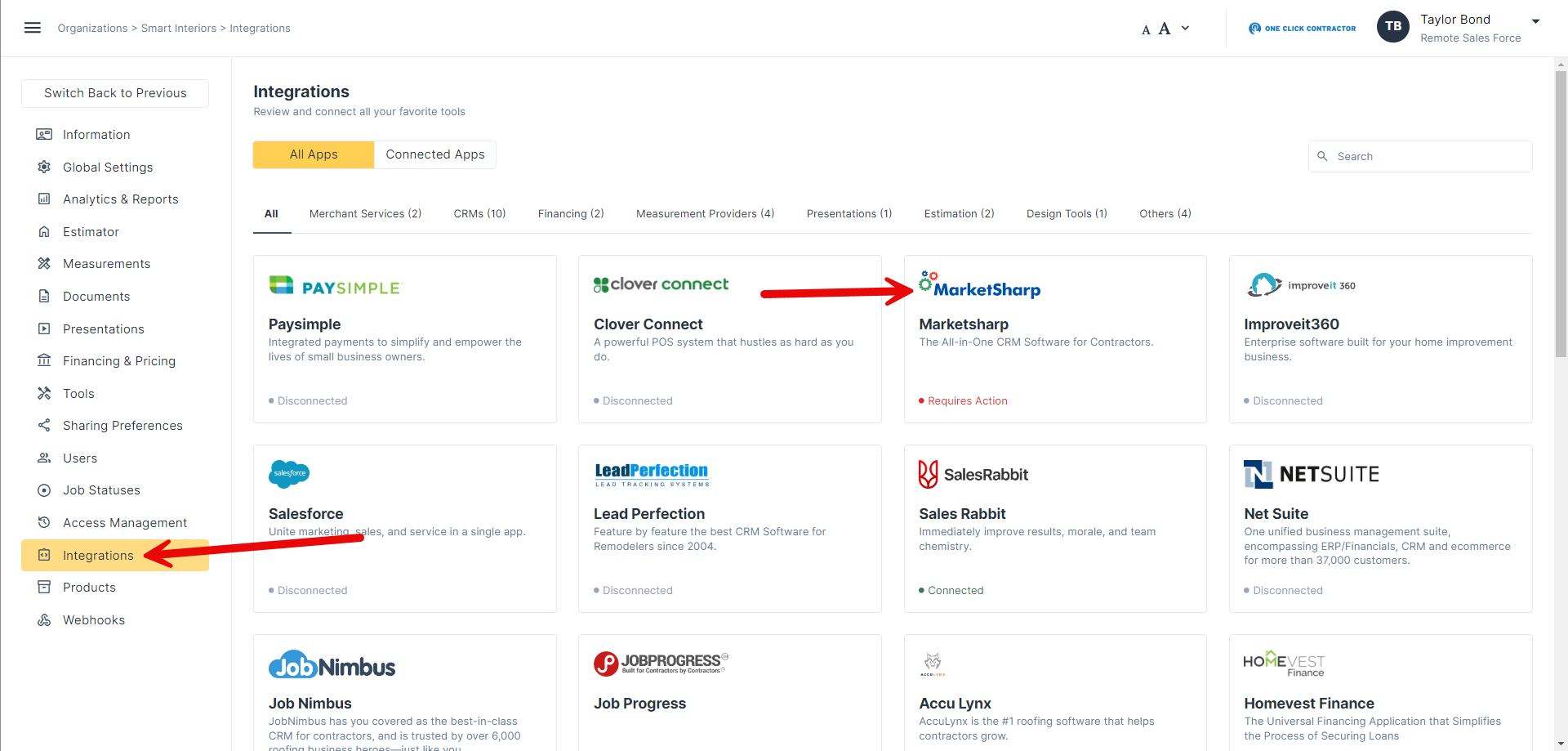This screenshot has height=751, width=1568.
Task: Open the hamburger menu icon
Action: (33, 28)
